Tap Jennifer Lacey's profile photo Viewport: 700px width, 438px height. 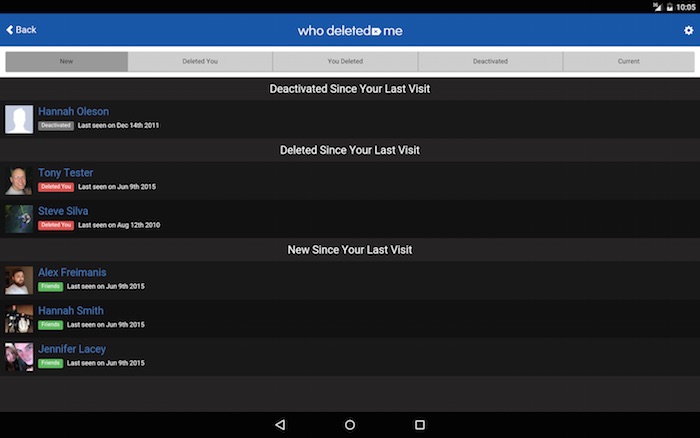pyautogui.click(x=19, y=357)
